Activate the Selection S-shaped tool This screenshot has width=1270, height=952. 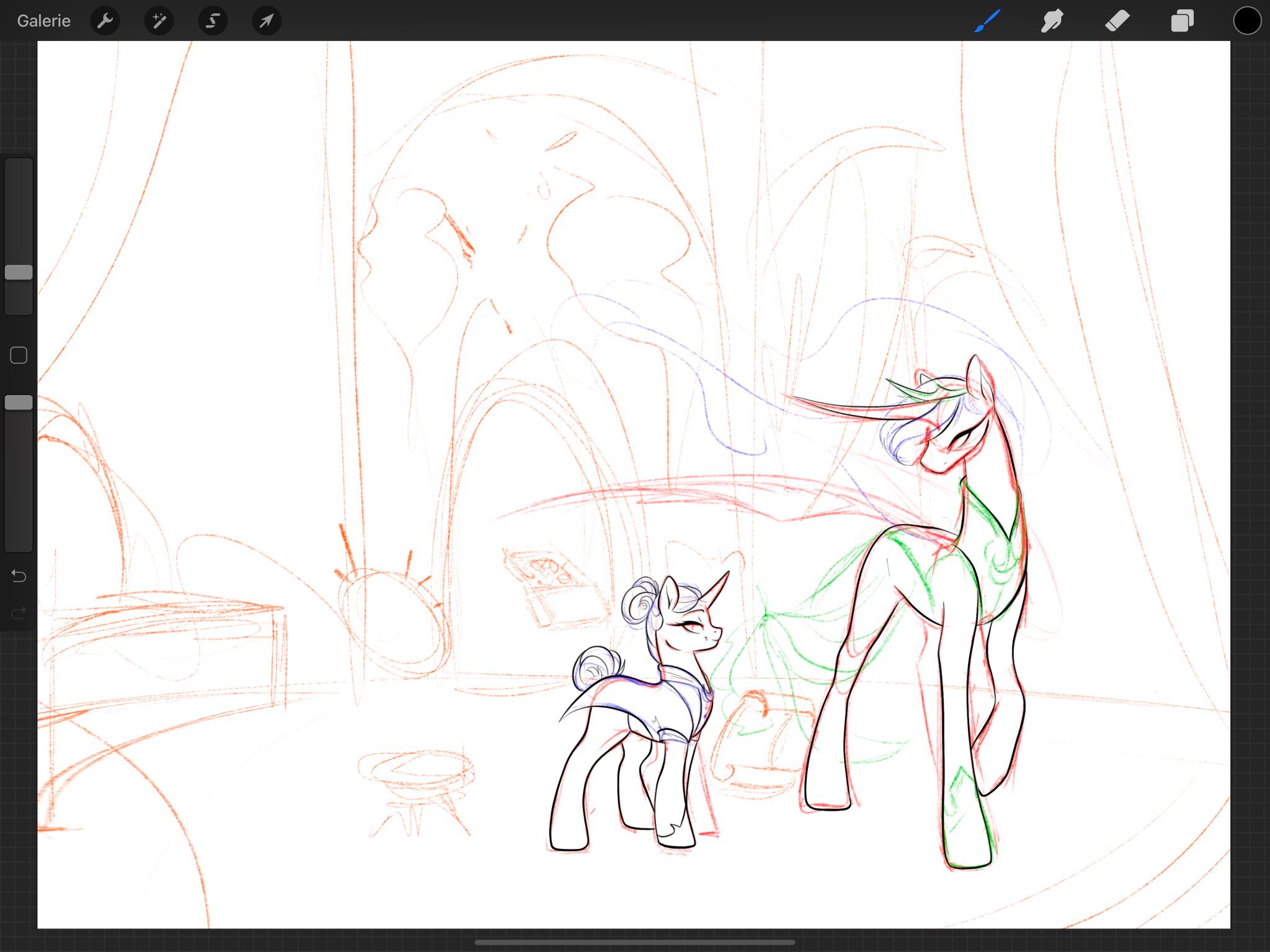point(213,20)
